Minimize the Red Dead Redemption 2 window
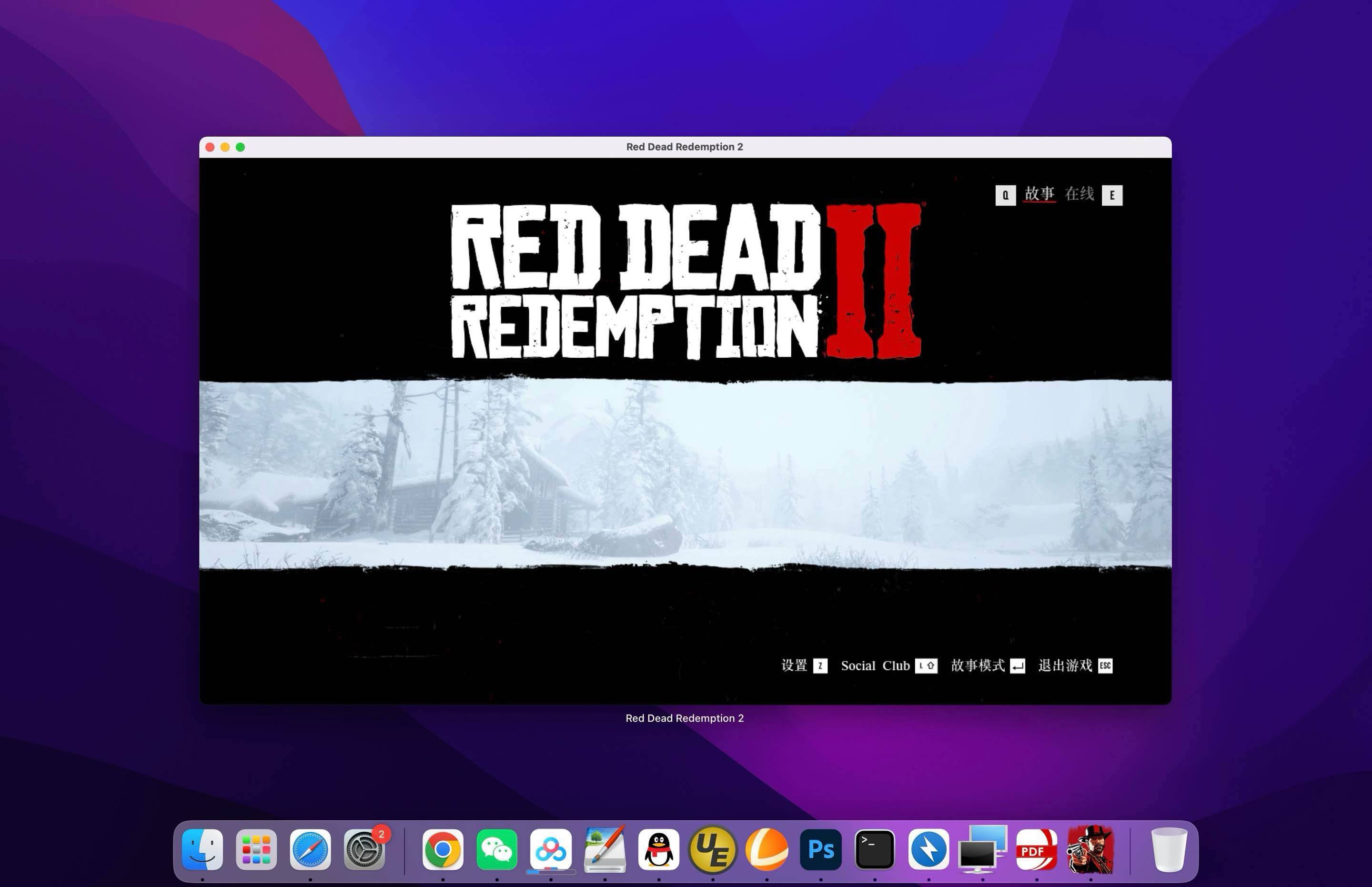Screen dimensions: 1372x887 click(225, 148)
